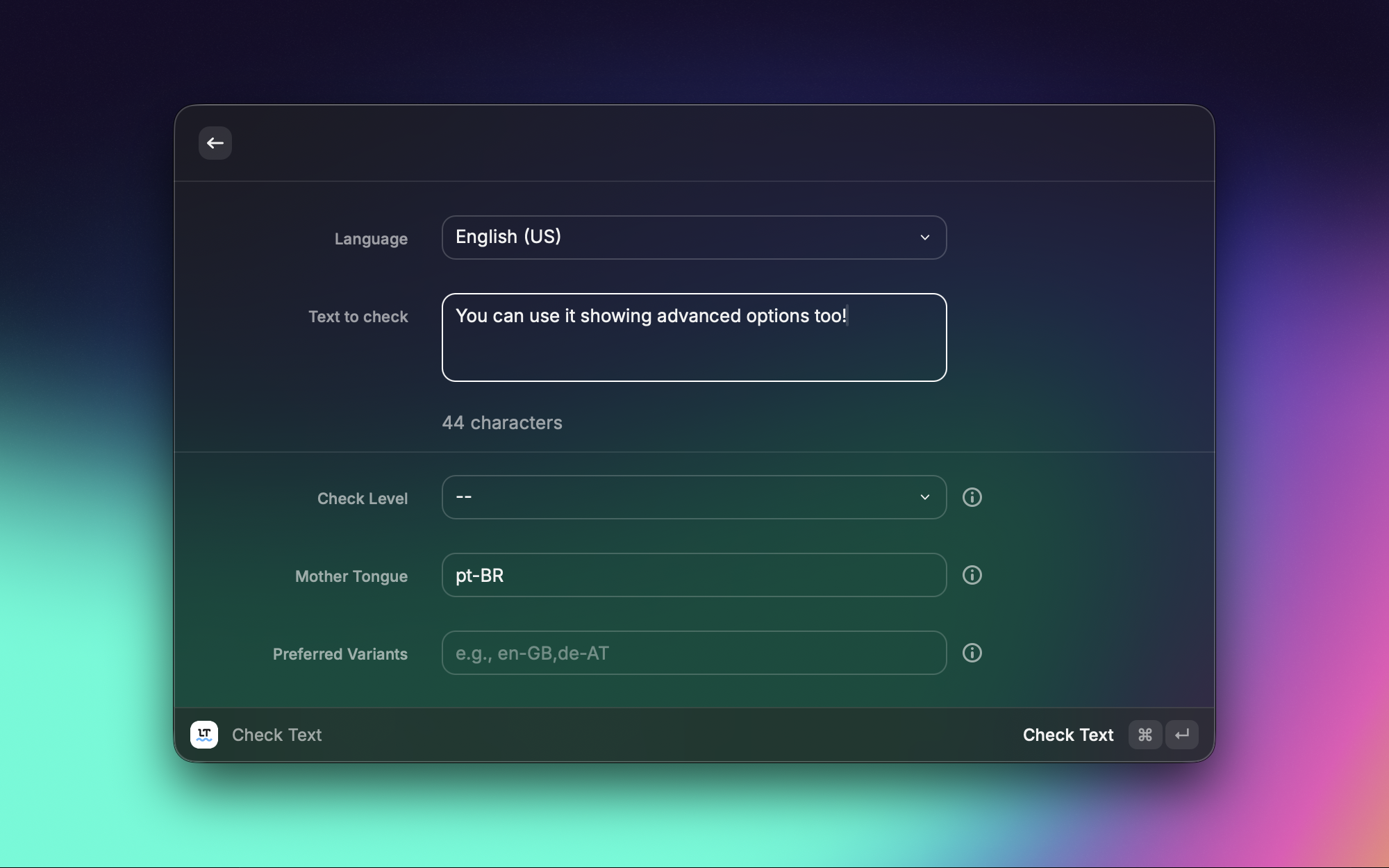Screen dimensions: 1389x868
Task: Click the return key shortcut icon
Action: [x=1182, y=735]
